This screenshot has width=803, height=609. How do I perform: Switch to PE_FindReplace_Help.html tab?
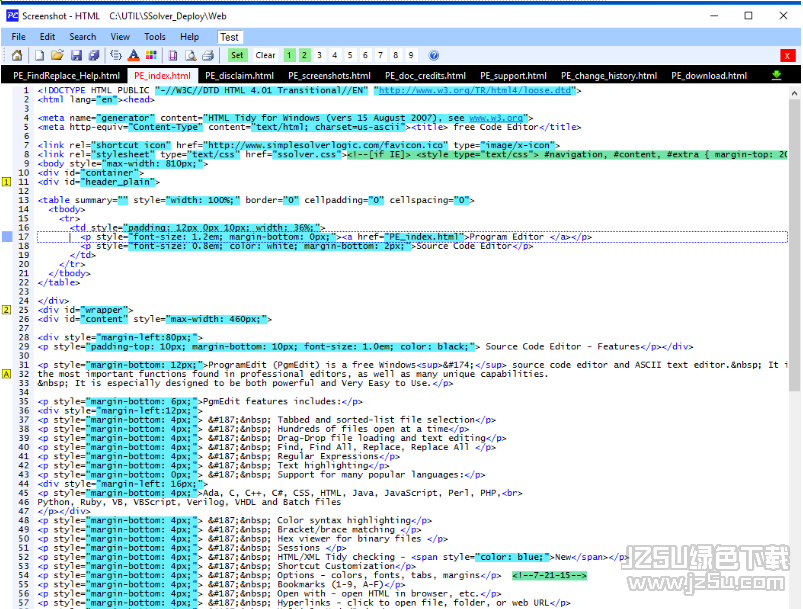pyautogui.click(x=66, y=76)
